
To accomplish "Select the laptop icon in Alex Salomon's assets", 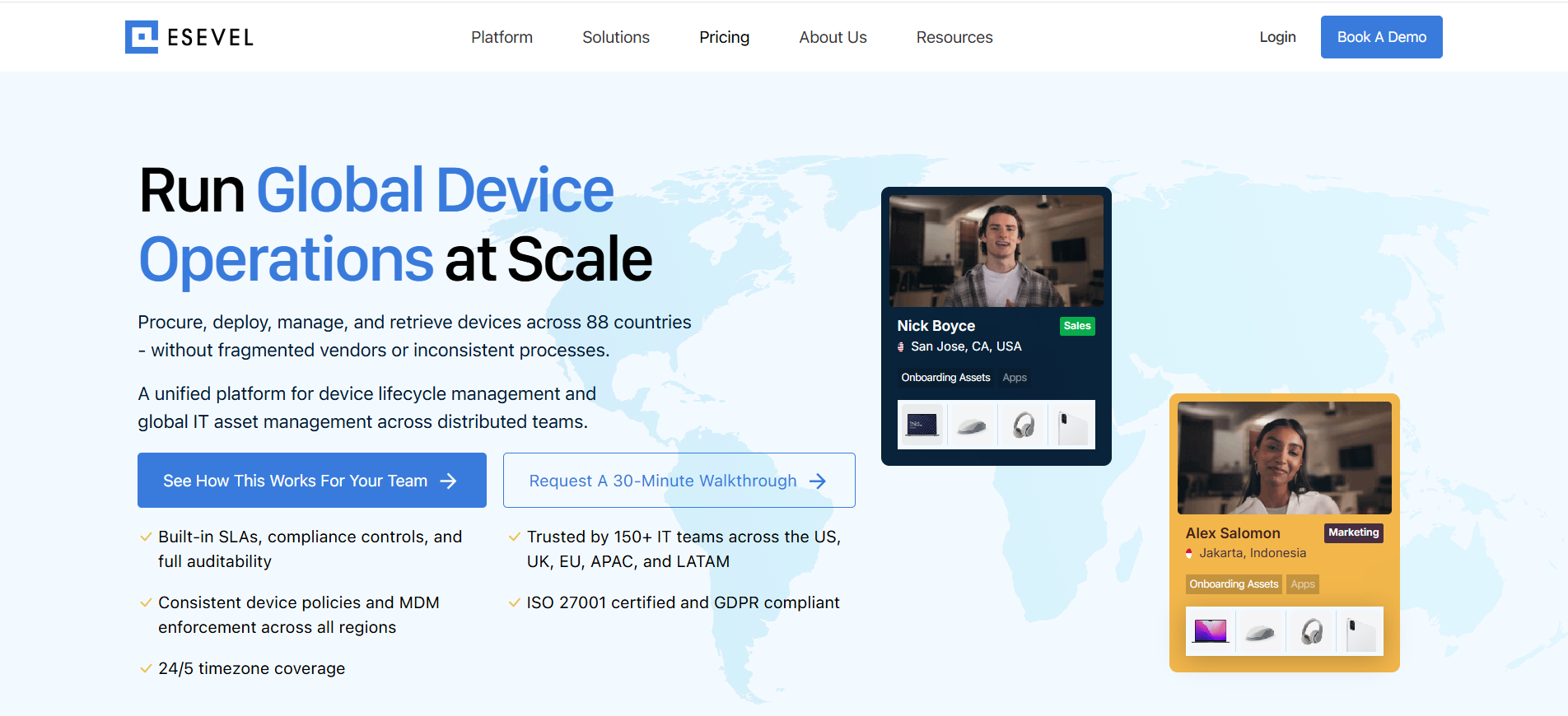I will [1211, 631].
